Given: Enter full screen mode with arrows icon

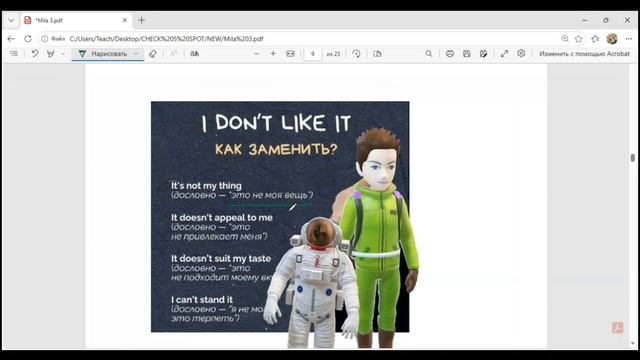Looking at the screenshot, I should click(x=504, y=53).
